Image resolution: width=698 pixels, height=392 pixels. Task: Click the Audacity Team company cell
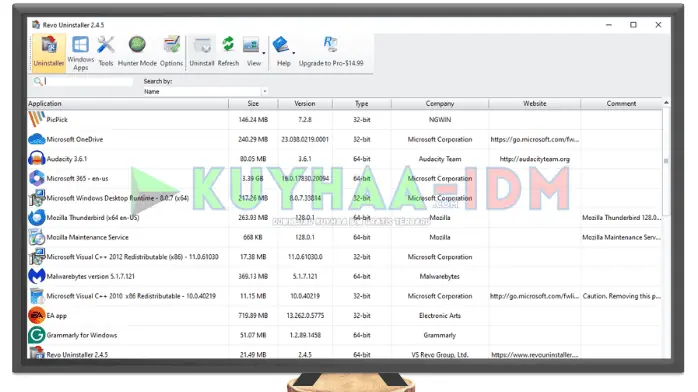click(440, 159)
